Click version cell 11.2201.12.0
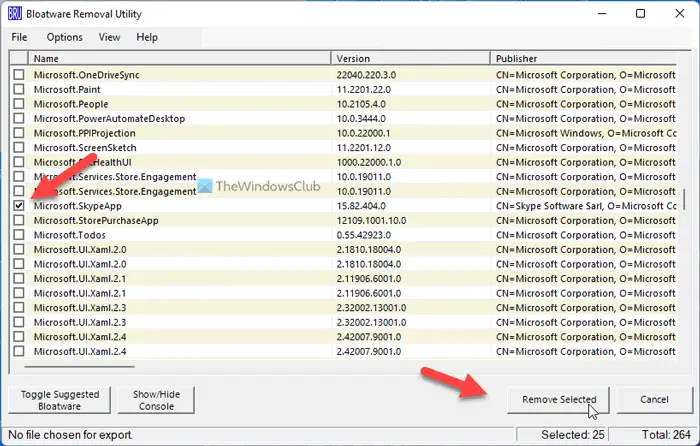Screen dimensions: 700x446 click(x=363, y=148)
